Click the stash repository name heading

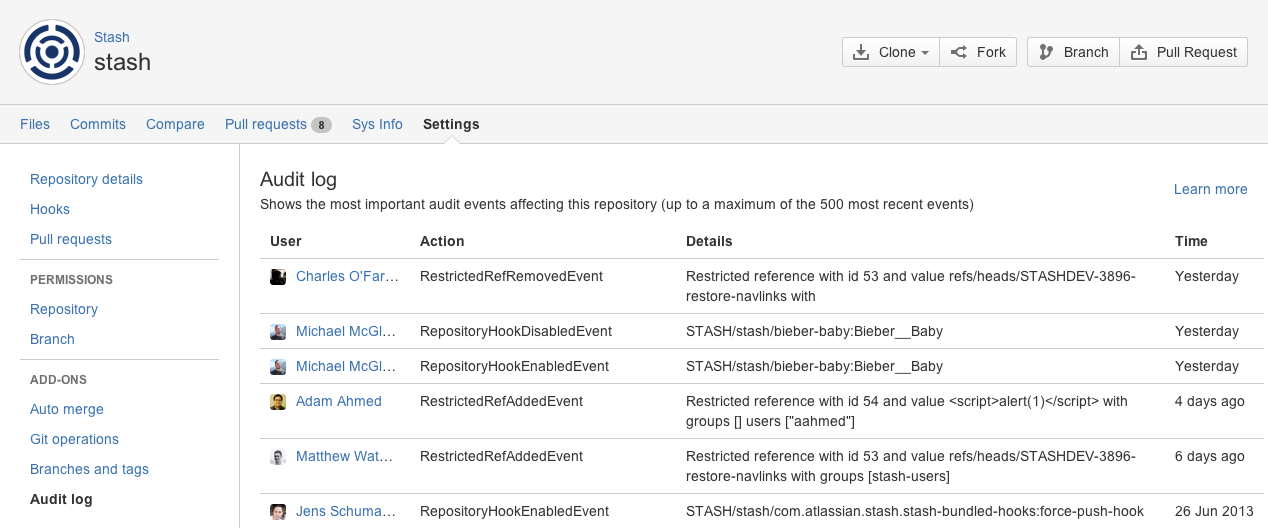[122, 62]
